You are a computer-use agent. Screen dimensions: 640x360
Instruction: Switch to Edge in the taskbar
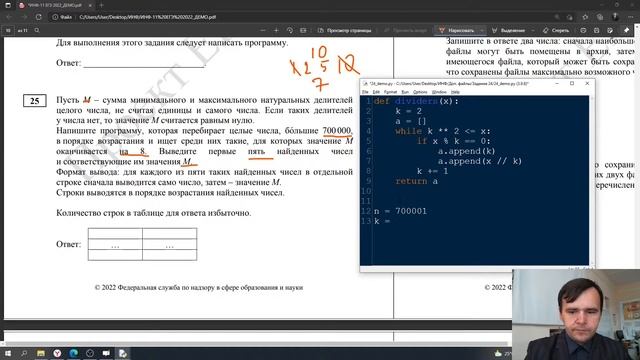(x=73, y=353)
